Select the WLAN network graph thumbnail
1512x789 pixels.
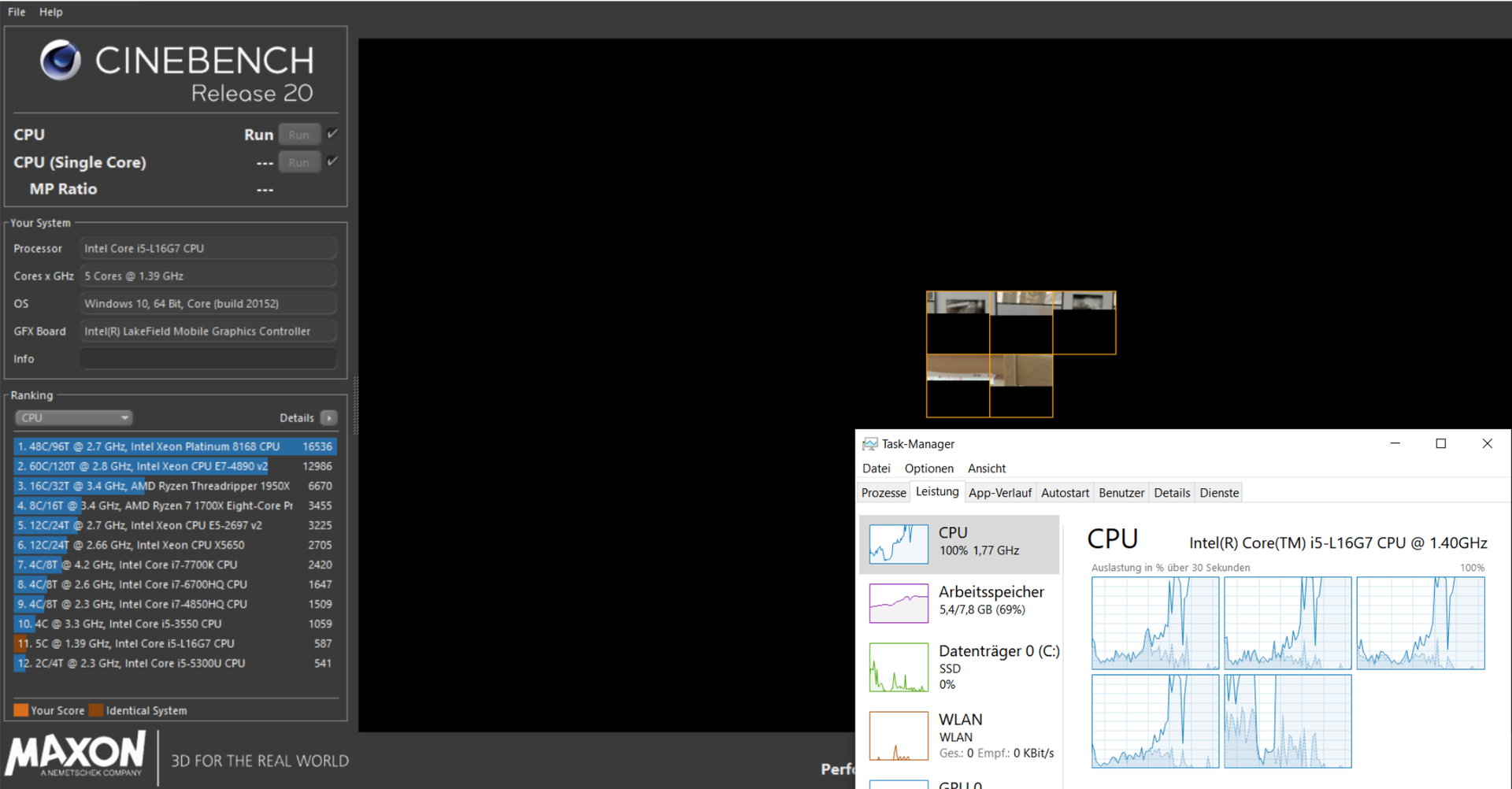coord(899,736)
